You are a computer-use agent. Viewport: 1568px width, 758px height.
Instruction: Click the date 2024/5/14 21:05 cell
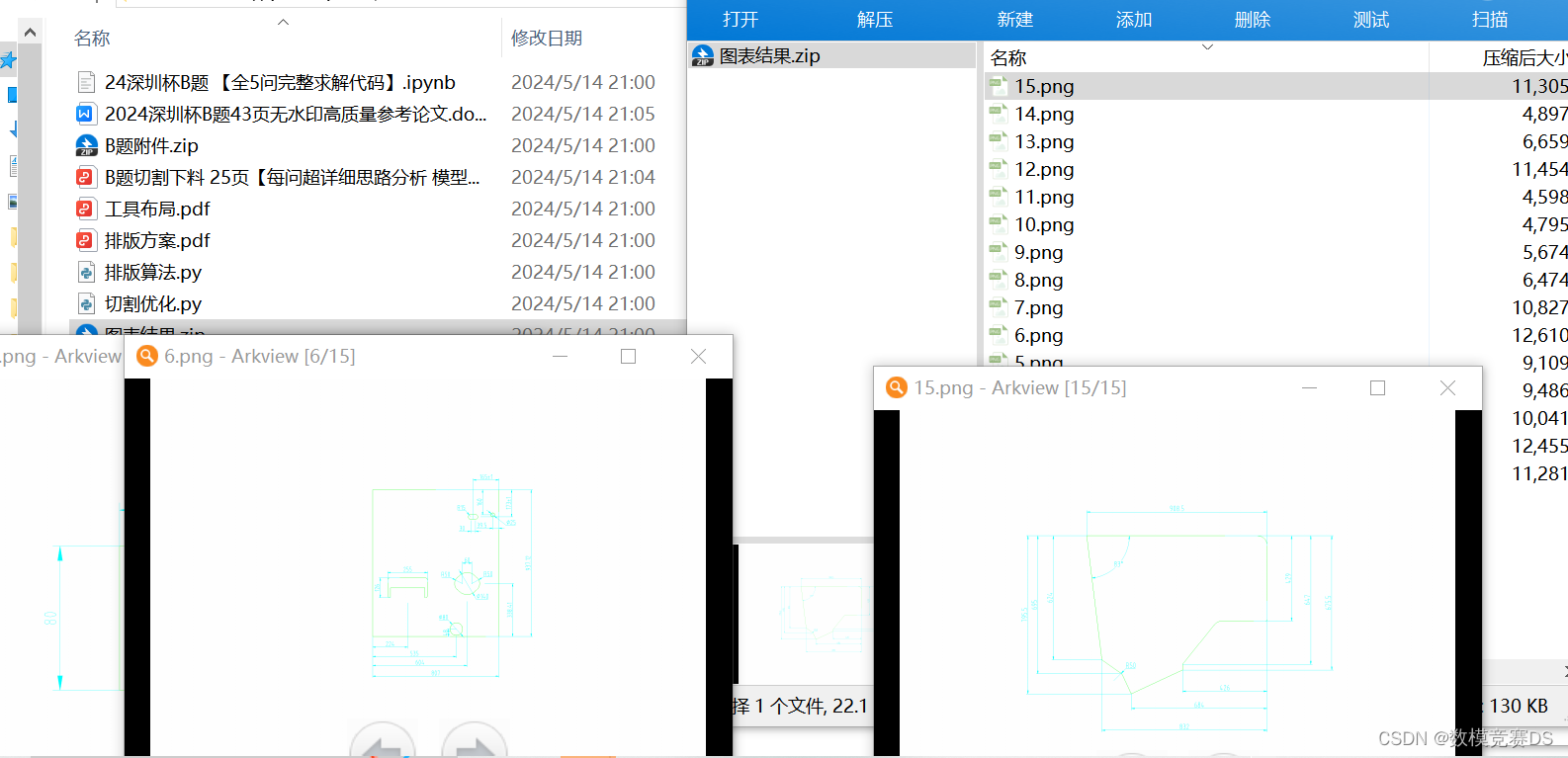coord(583,114)
